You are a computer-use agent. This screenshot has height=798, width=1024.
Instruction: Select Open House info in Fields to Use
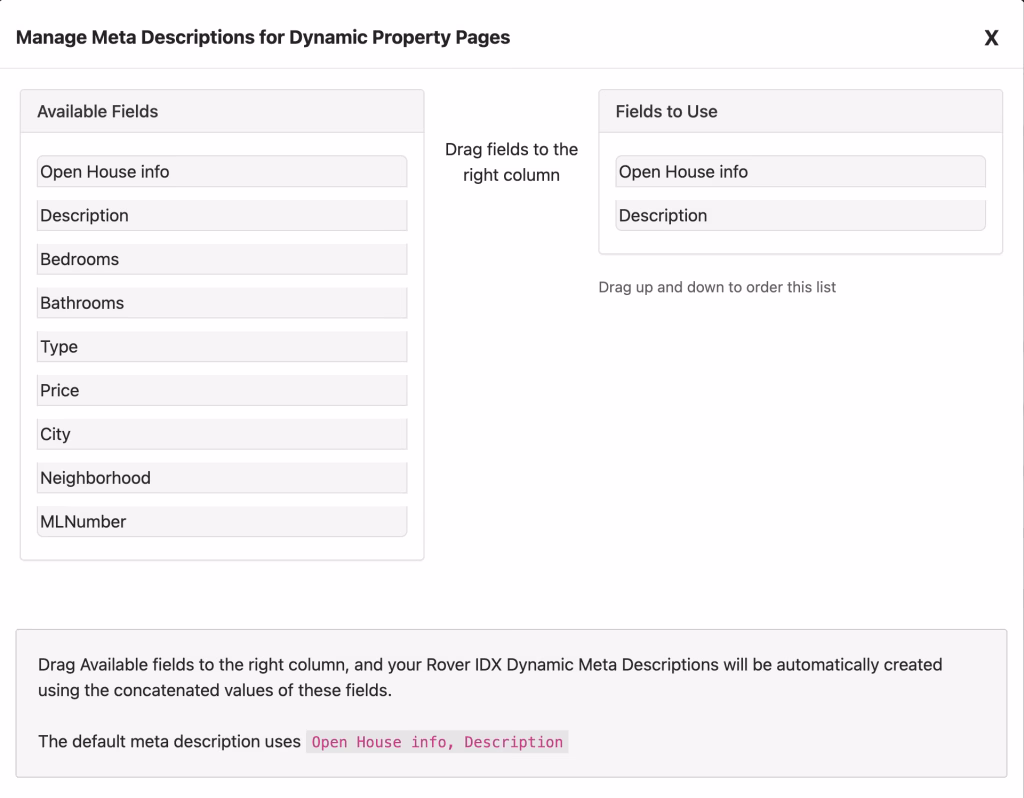click(x=800, y=172)
